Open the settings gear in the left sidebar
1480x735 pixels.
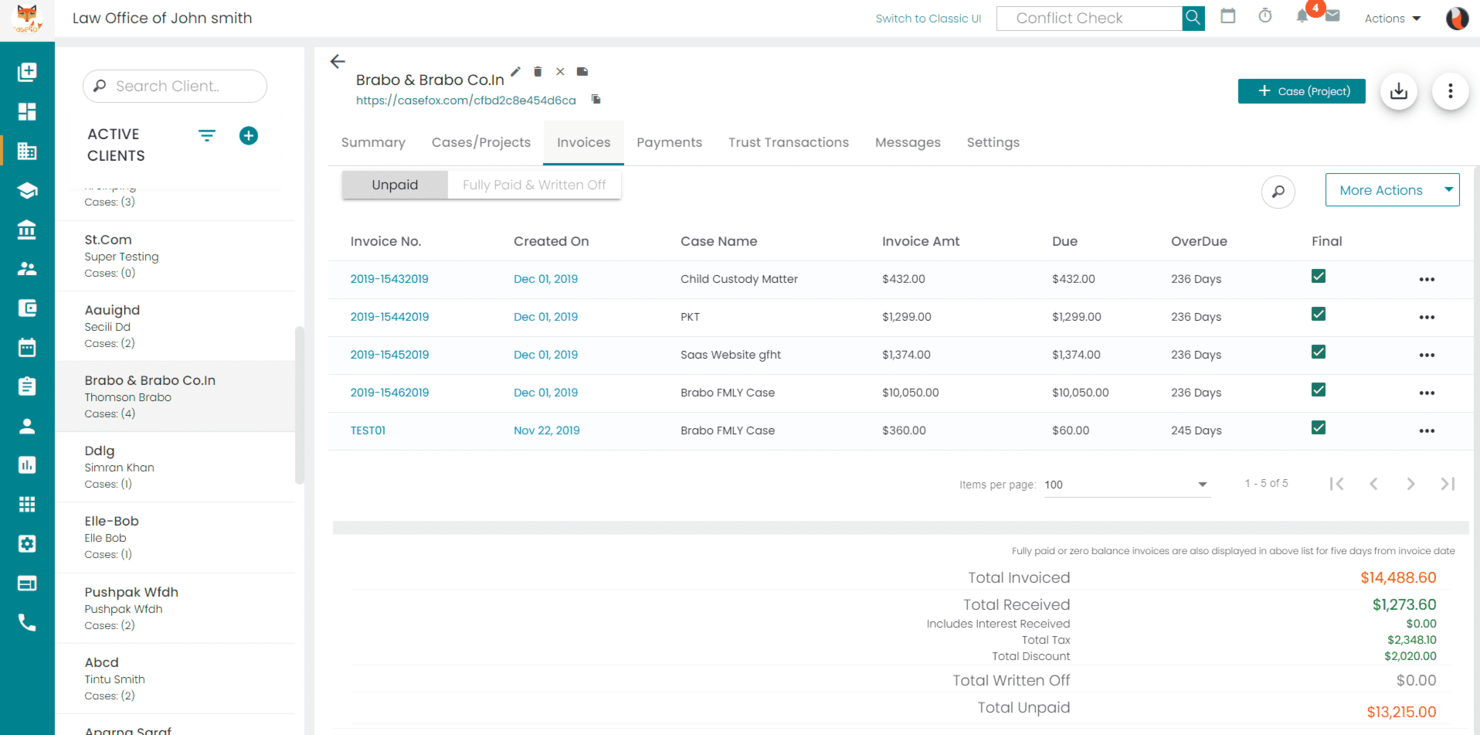click(27, 543)
